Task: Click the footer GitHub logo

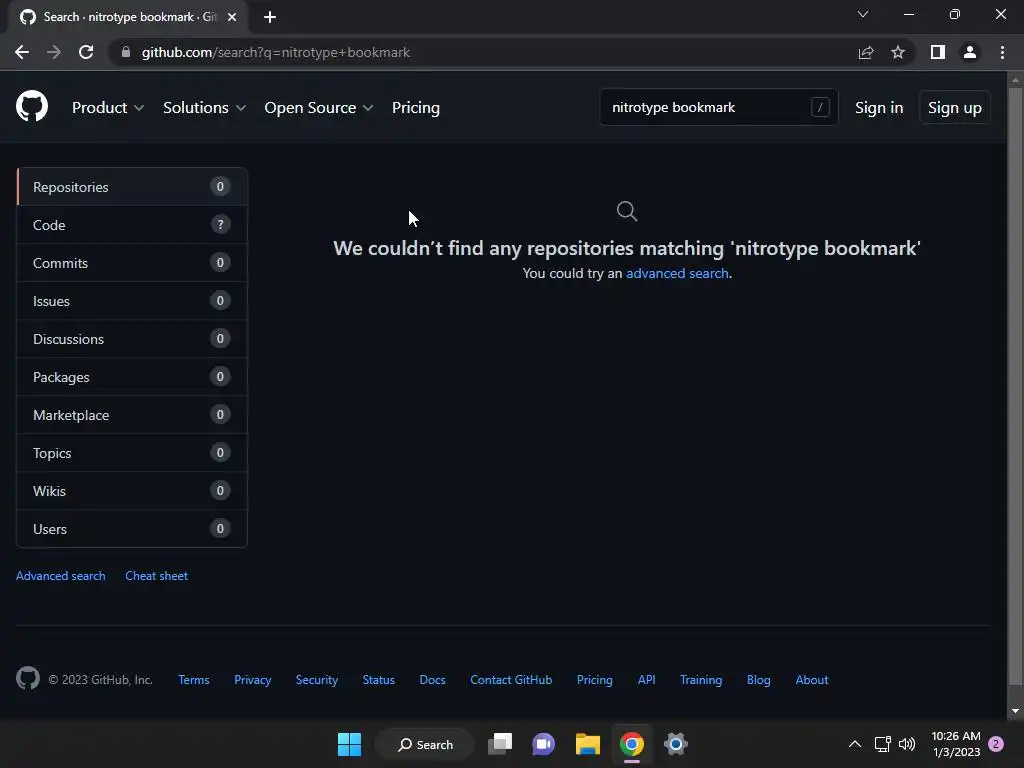Action: tap(28, 679)
